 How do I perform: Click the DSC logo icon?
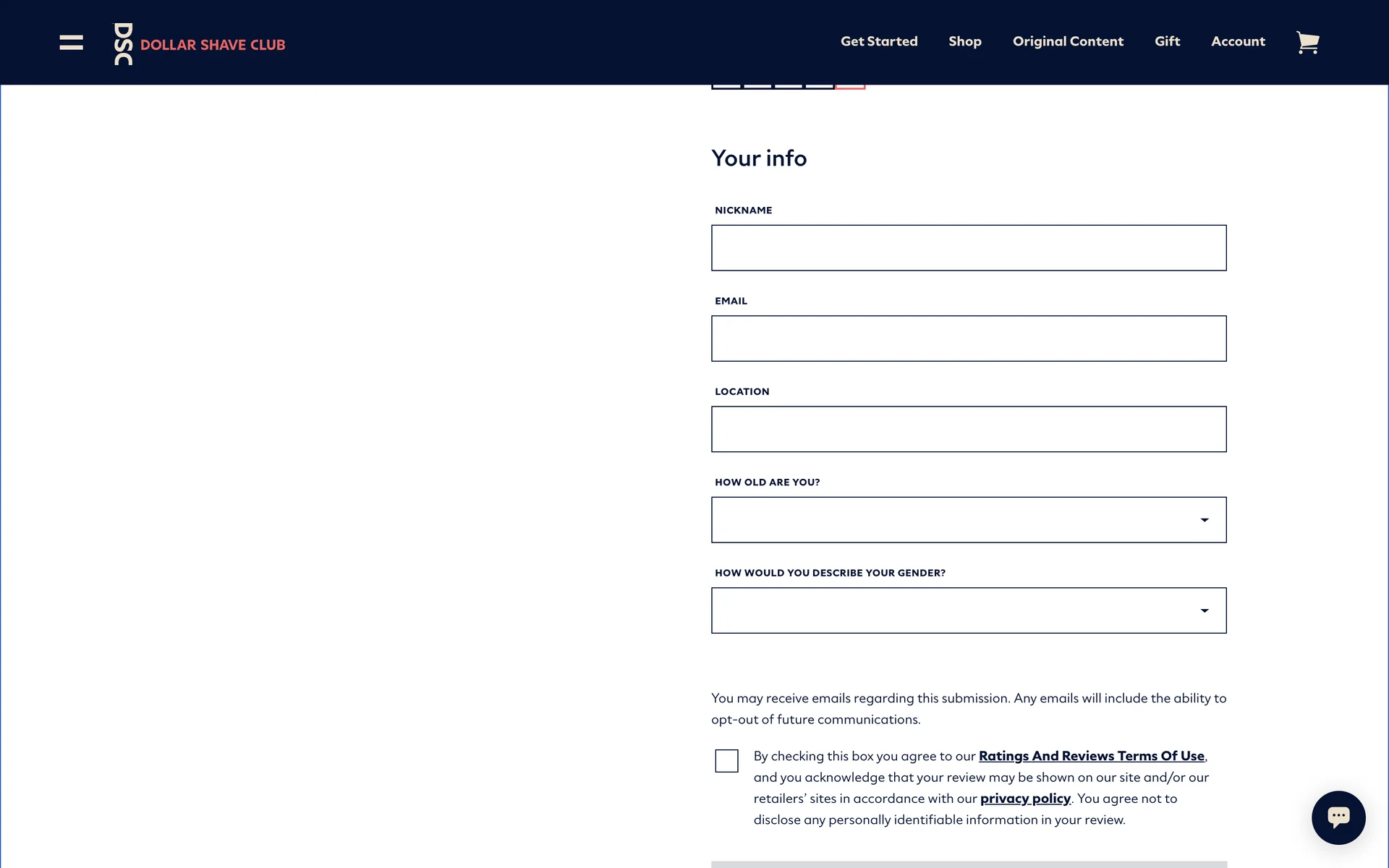pyautogui.click(x=124, y=44)
